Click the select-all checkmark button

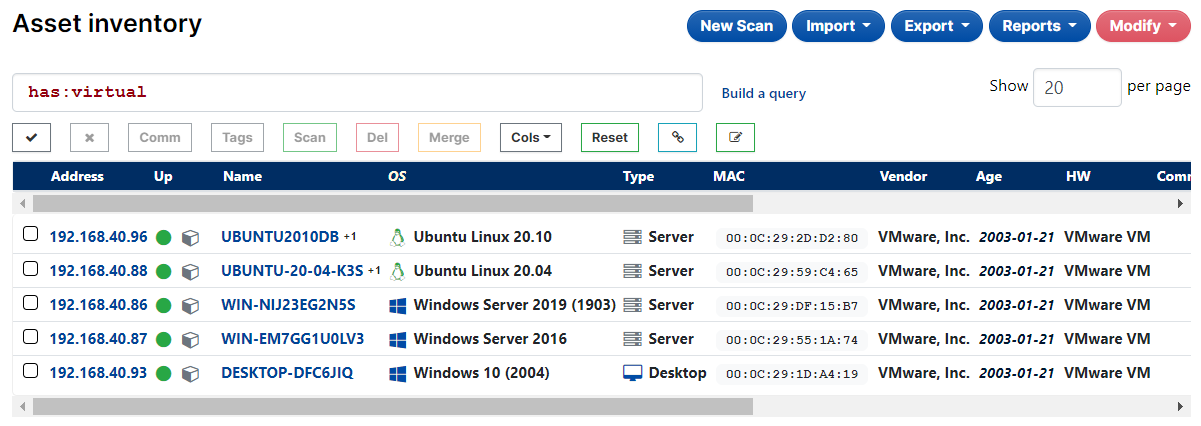[x=31, y=138]
